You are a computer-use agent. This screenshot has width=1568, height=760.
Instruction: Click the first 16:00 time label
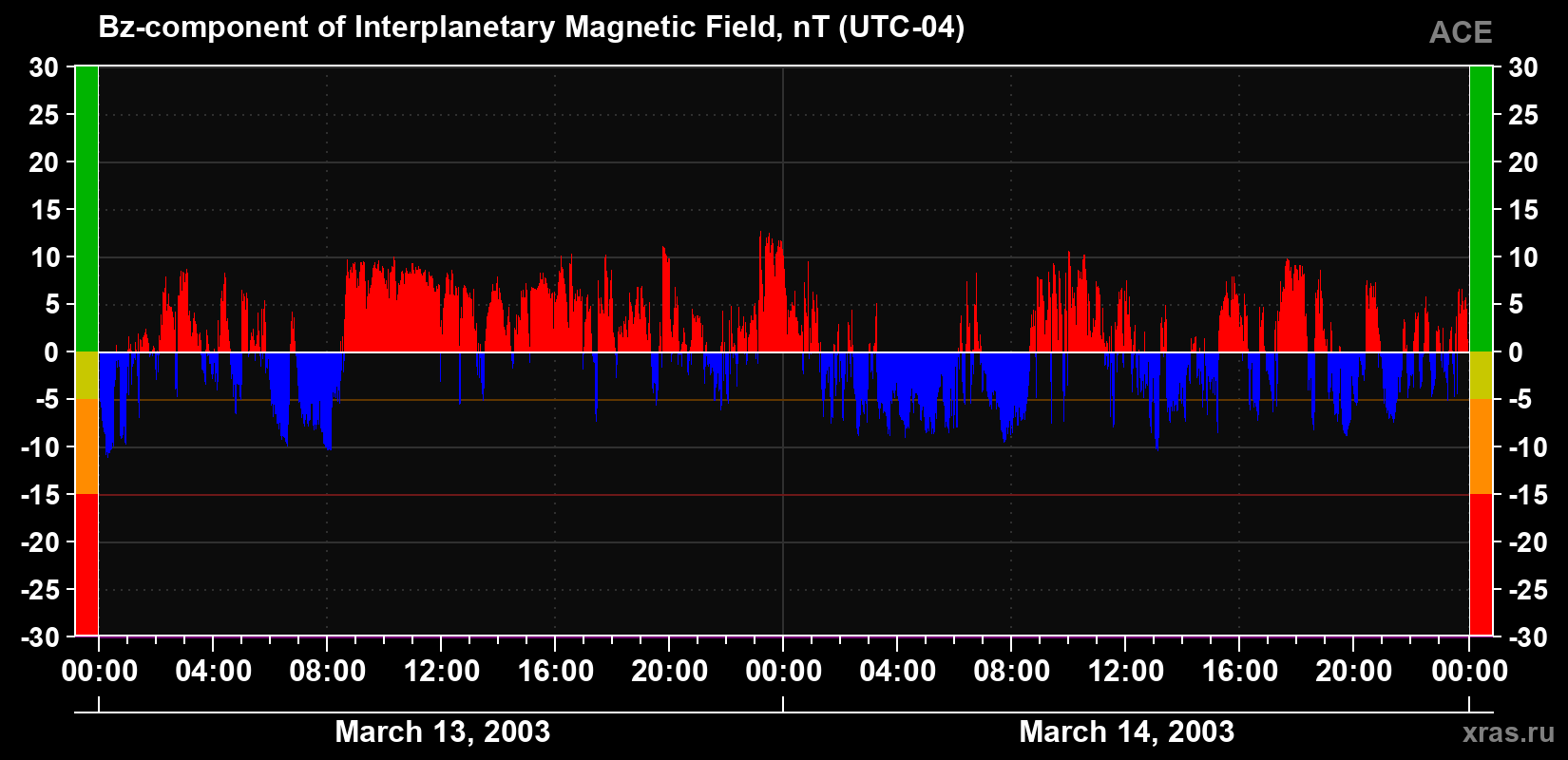coord(555,671)
